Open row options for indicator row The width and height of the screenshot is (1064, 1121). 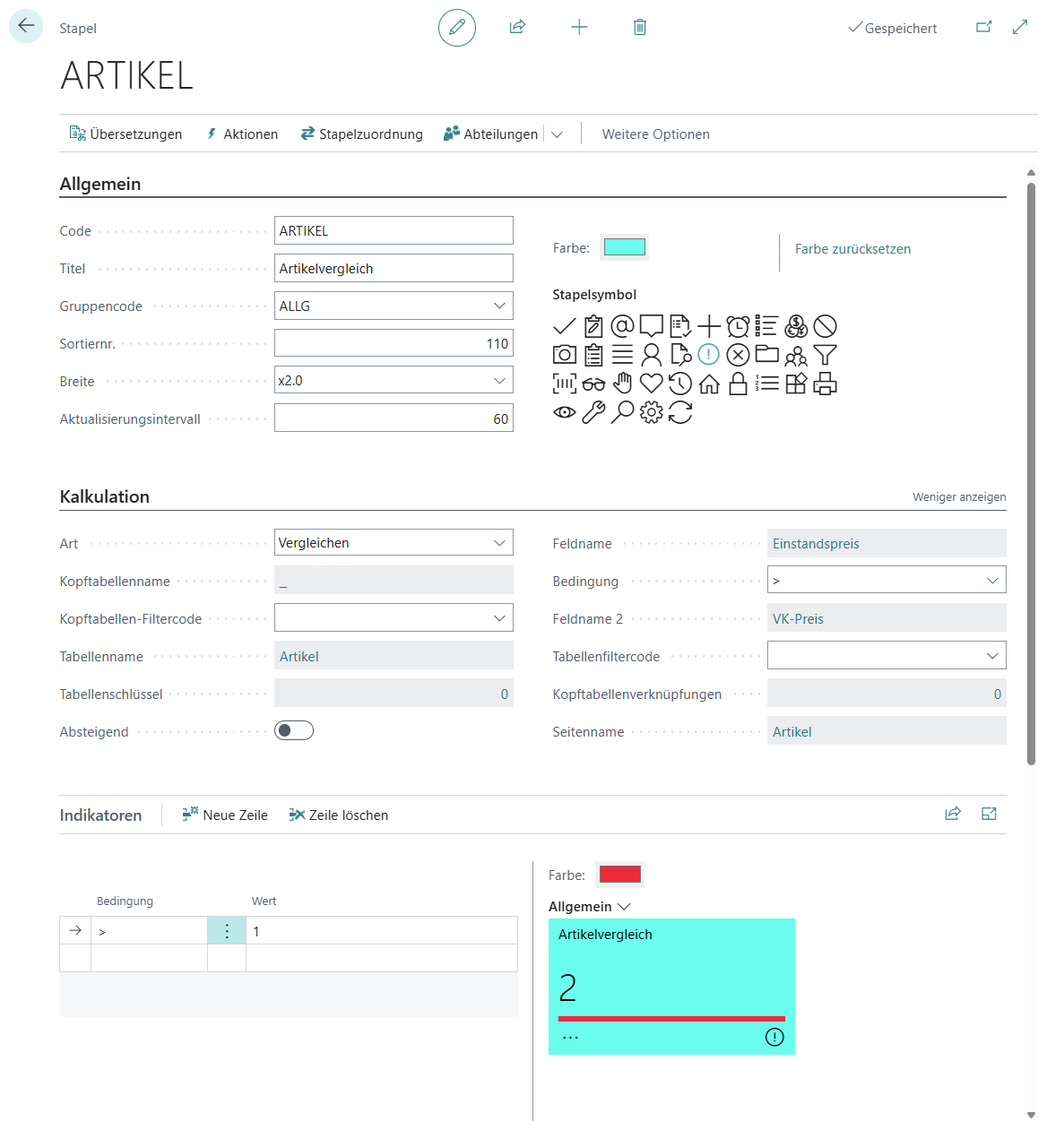[x=227, y=931]
